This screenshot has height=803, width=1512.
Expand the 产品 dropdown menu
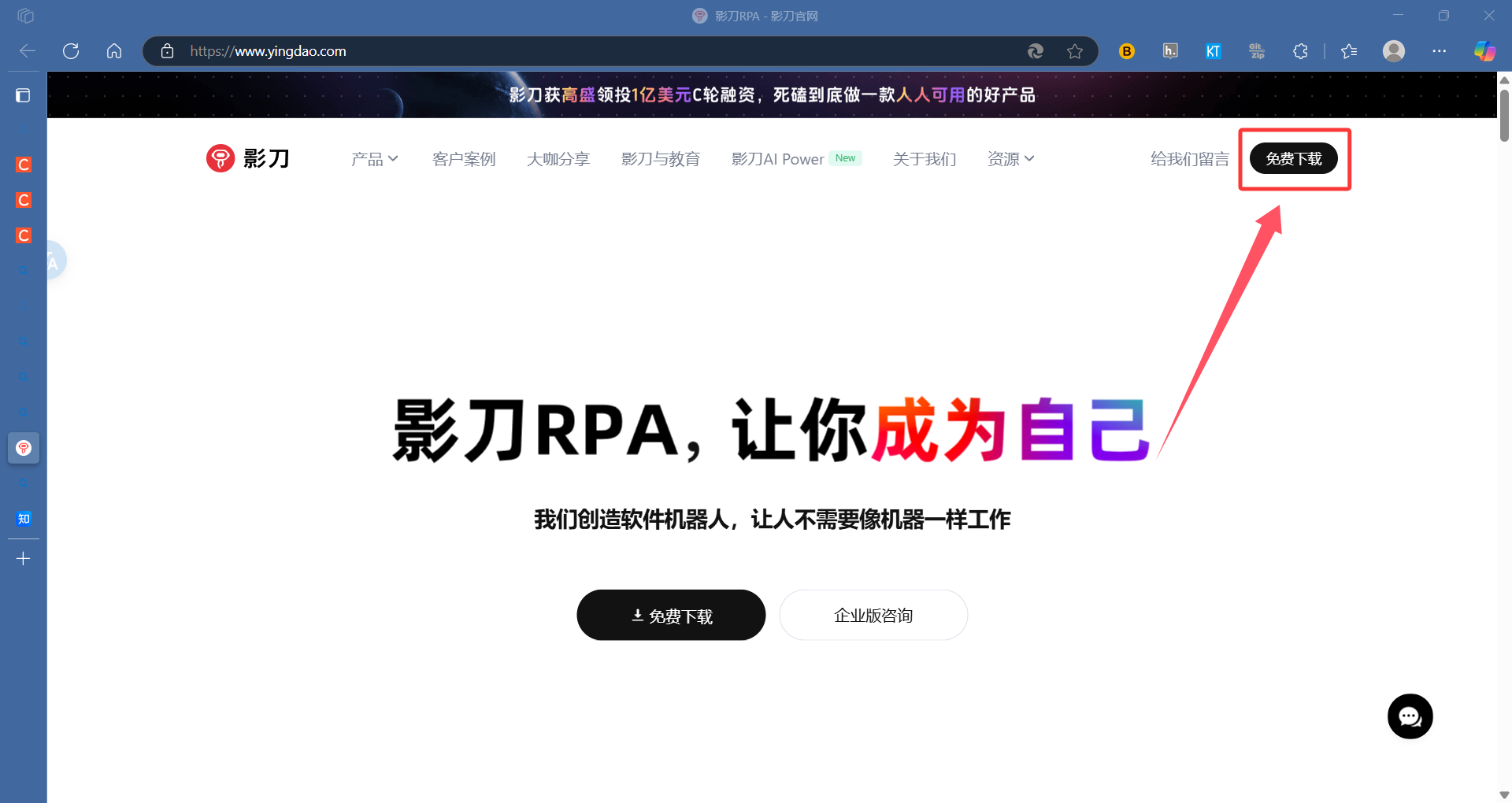(374, 159)
